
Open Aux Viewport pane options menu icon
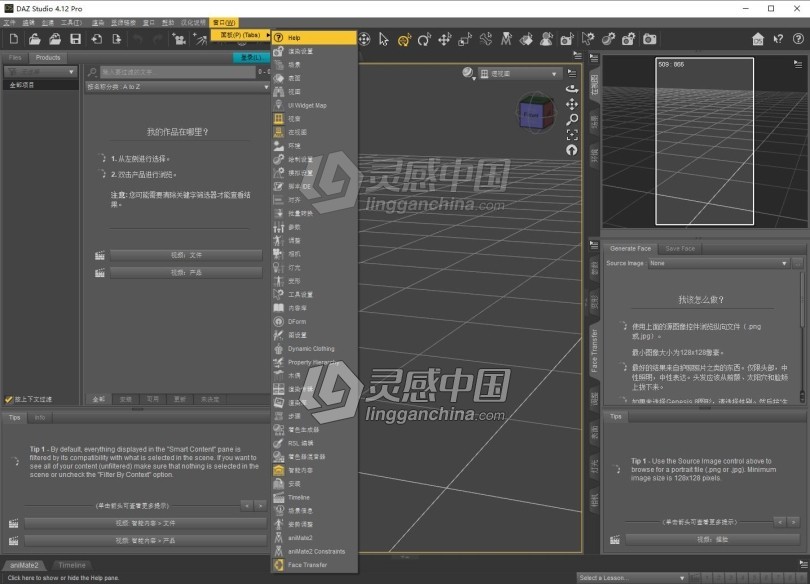798,64
